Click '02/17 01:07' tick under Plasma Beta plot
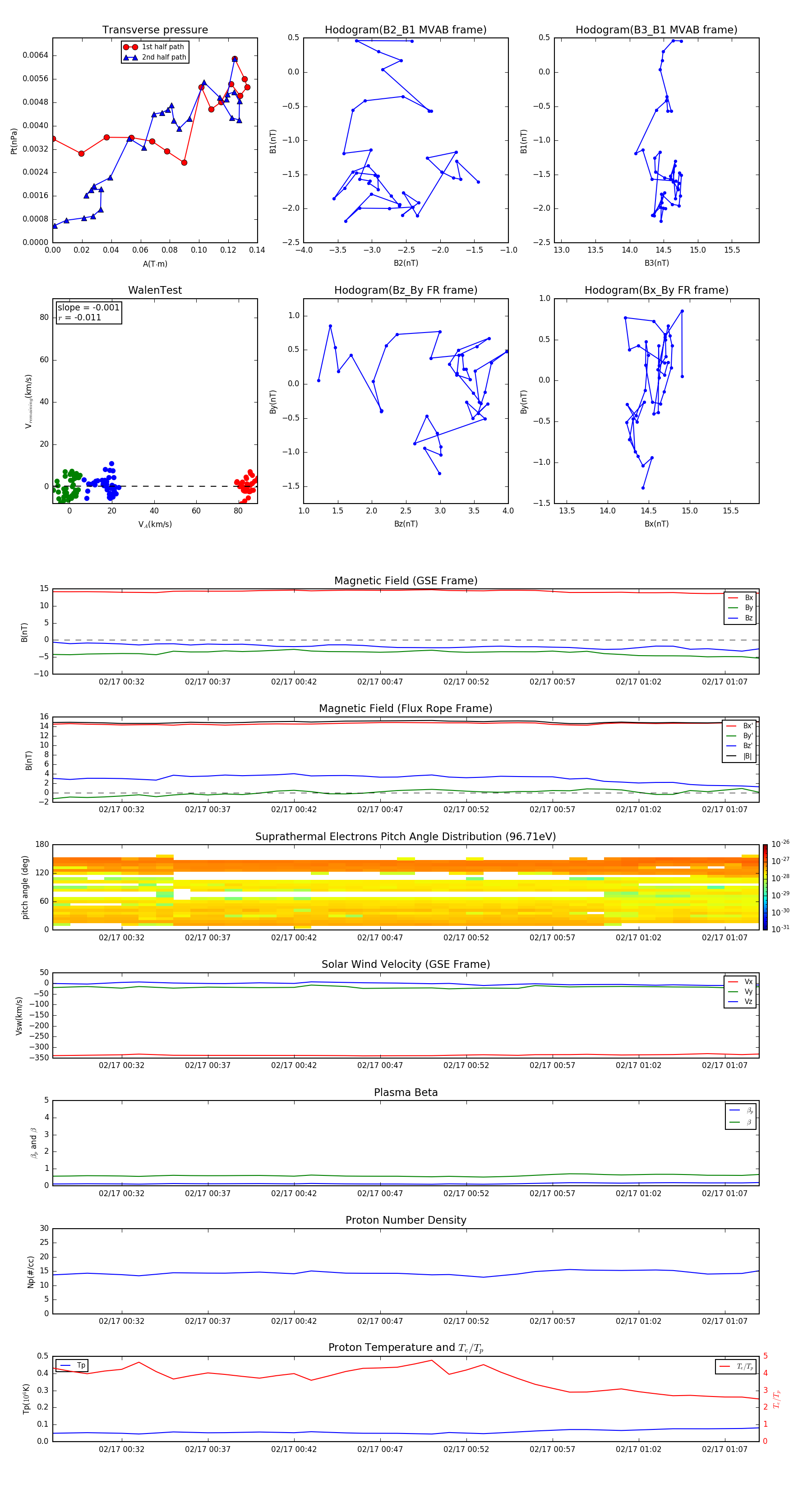The height and width of the screenshot is (1489, 812). coord(725,1193)
